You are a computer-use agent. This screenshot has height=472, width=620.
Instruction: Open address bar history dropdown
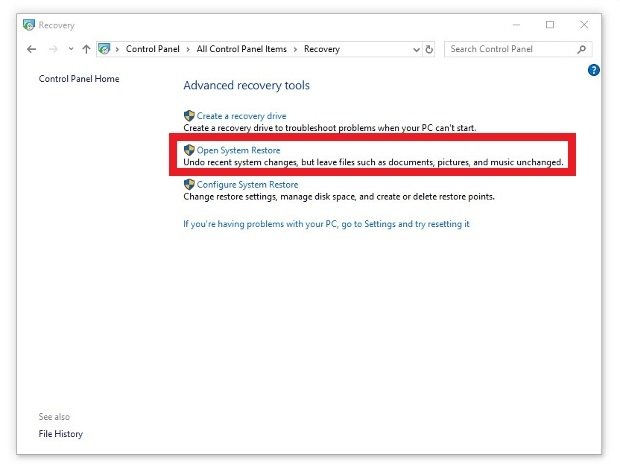(416, 49)
